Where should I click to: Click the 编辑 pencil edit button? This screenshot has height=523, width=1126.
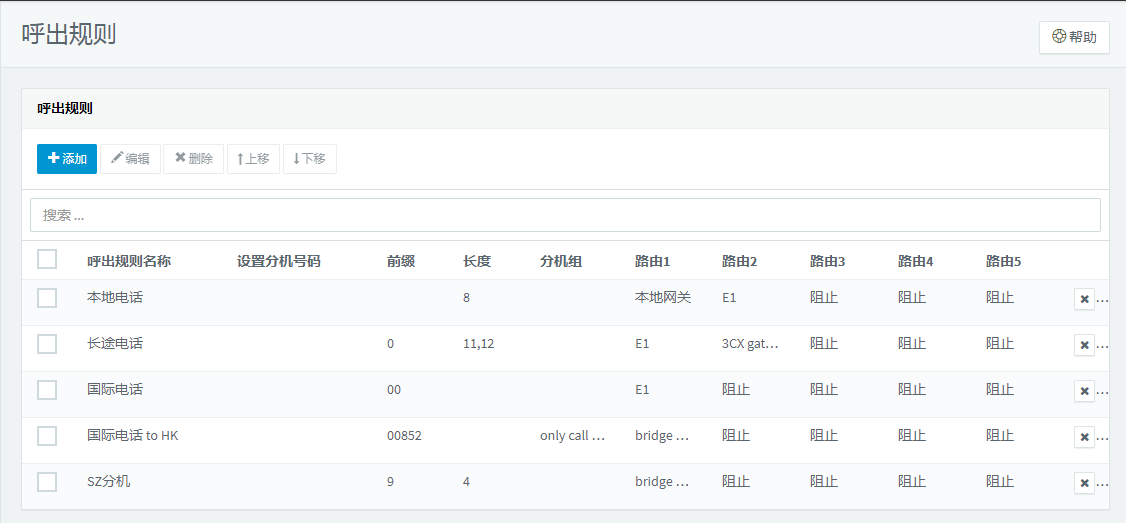(131, 159)
